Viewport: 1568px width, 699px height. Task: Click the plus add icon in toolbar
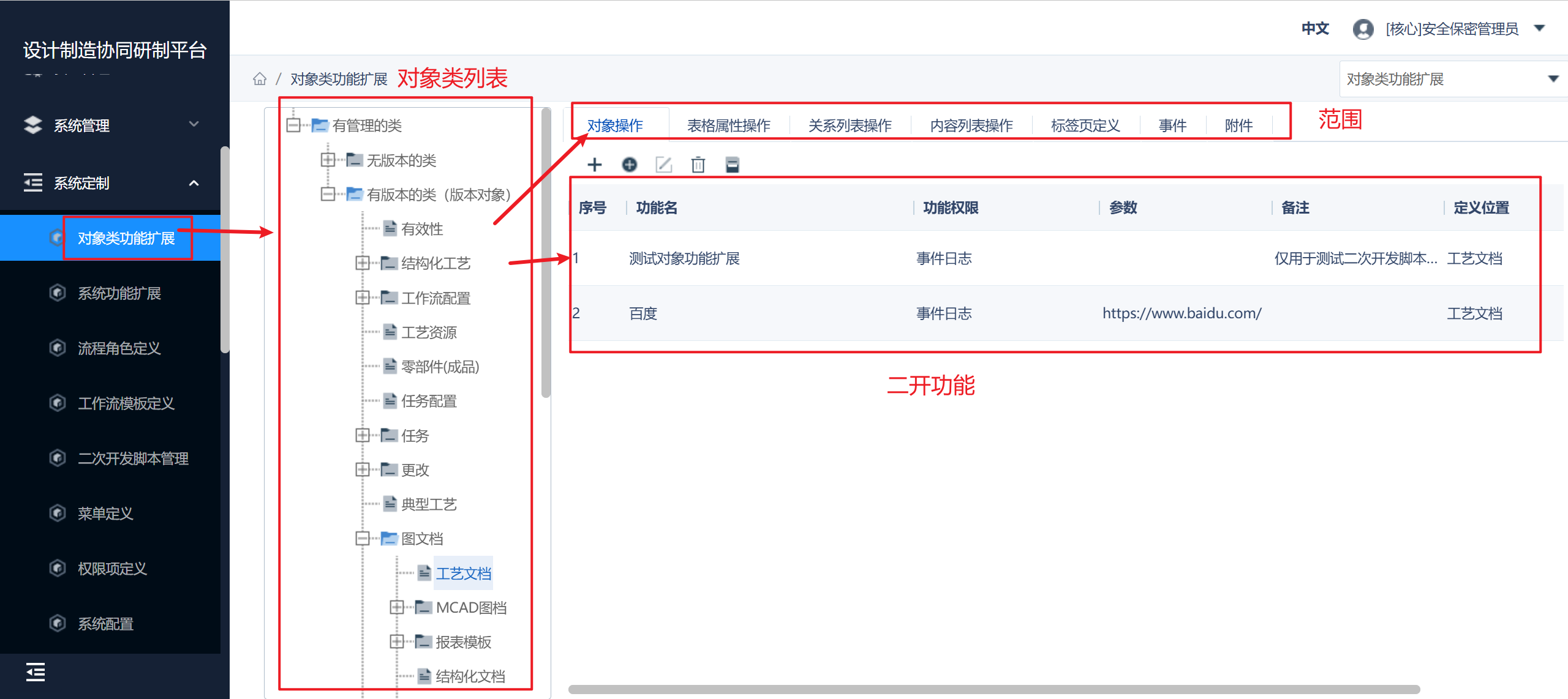[x=594, y=165]
